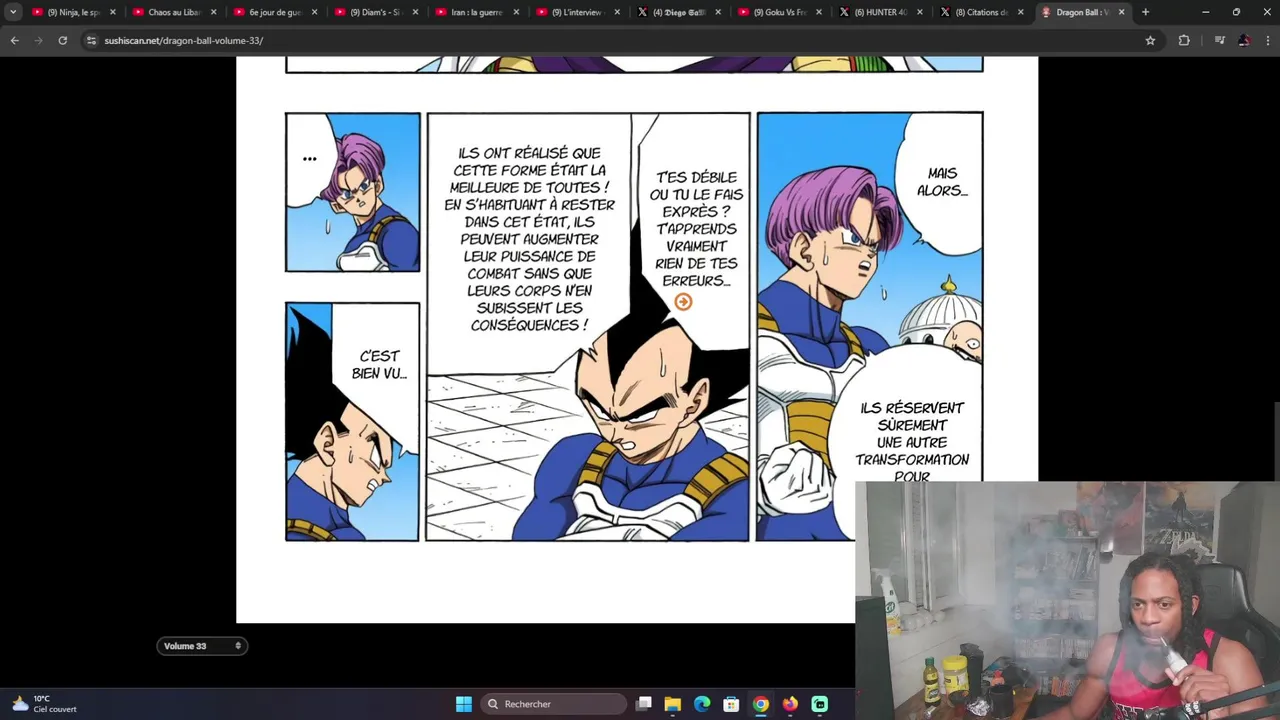Open the media control icon in toolbar
This screenshot has width=1280, height=720.
coord(1219,40)
